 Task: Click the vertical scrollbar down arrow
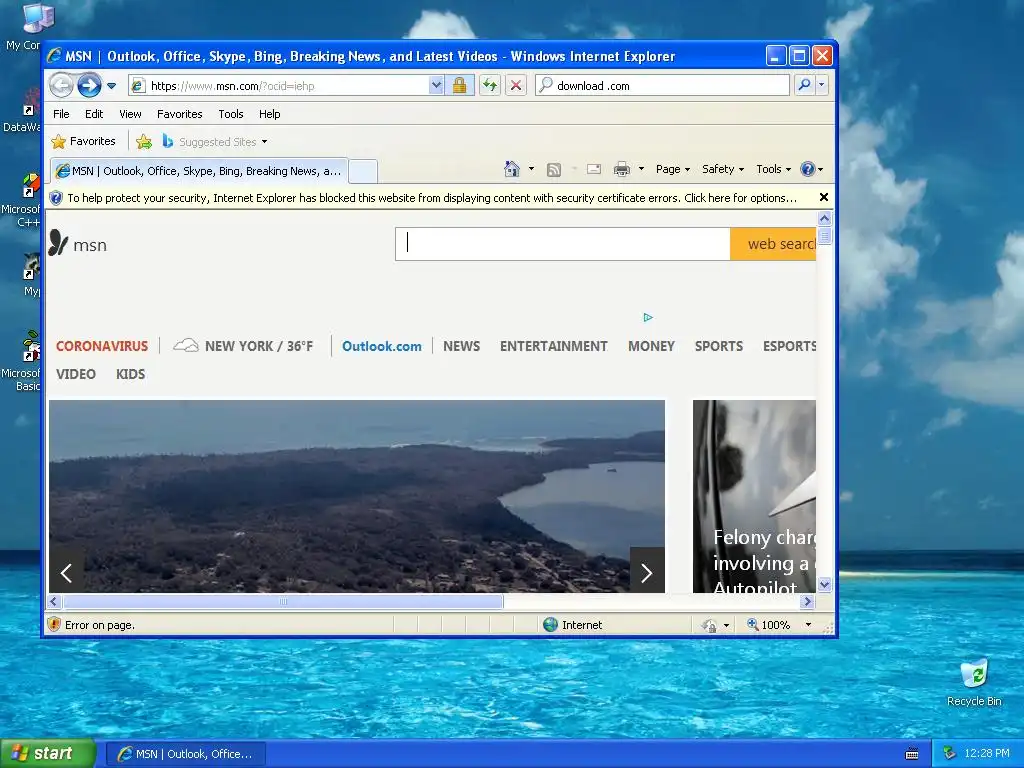(x=824, y=584)
